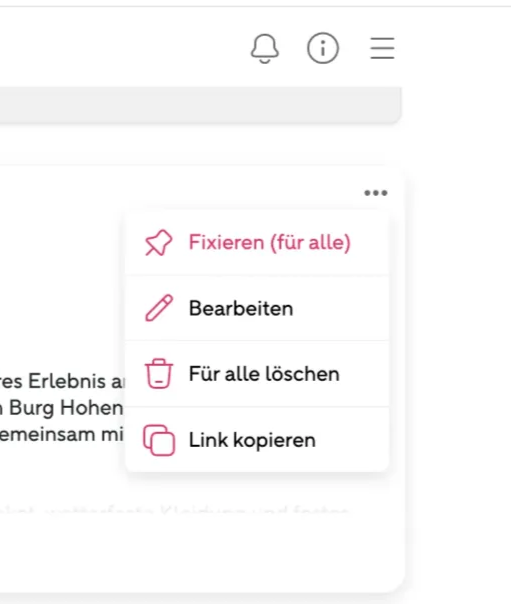Click the post text line with Erlebnis
This screenshot has width=511, height=604.
point(62,381)
